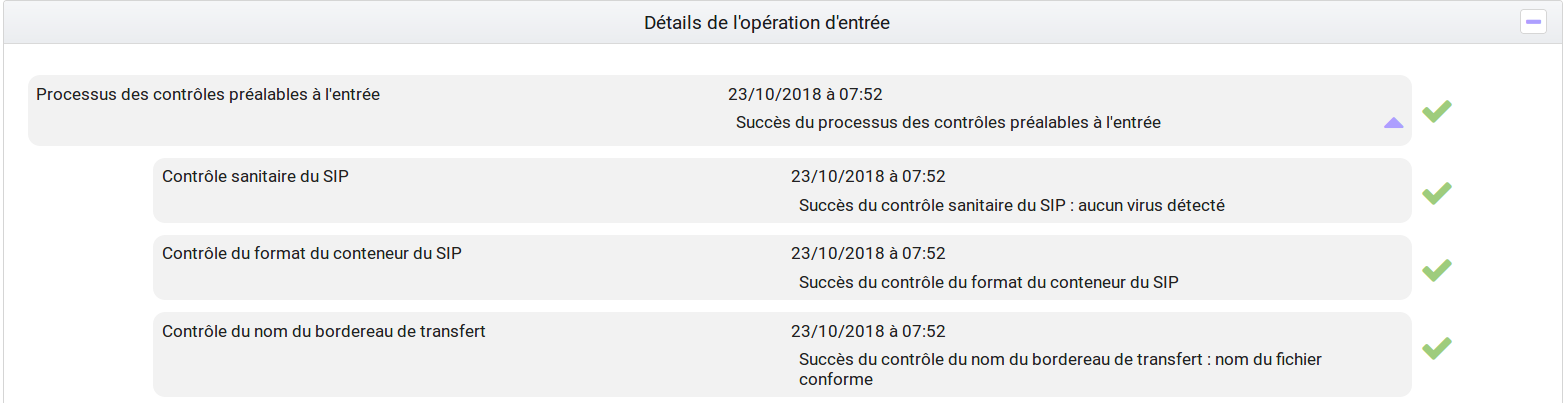The height and width of the screenshot is (403, 1563).
Task: Collapse the Processus des contrôles préalables sub-steps
Action: 1393,123
